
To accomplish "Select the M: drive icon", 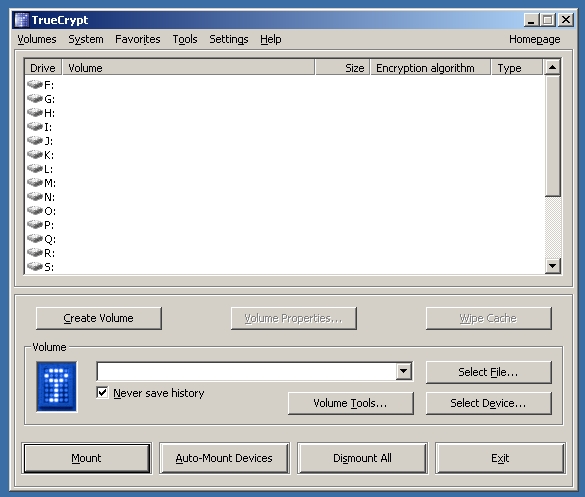I will coord(35,183).
